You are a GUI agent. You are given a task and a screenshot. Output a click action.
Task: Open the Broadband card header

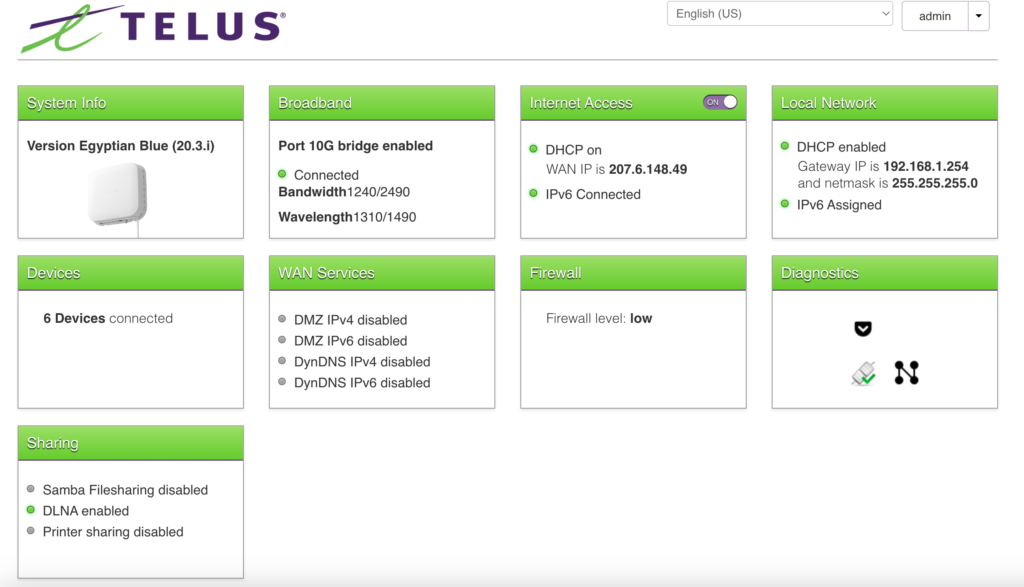381,103
